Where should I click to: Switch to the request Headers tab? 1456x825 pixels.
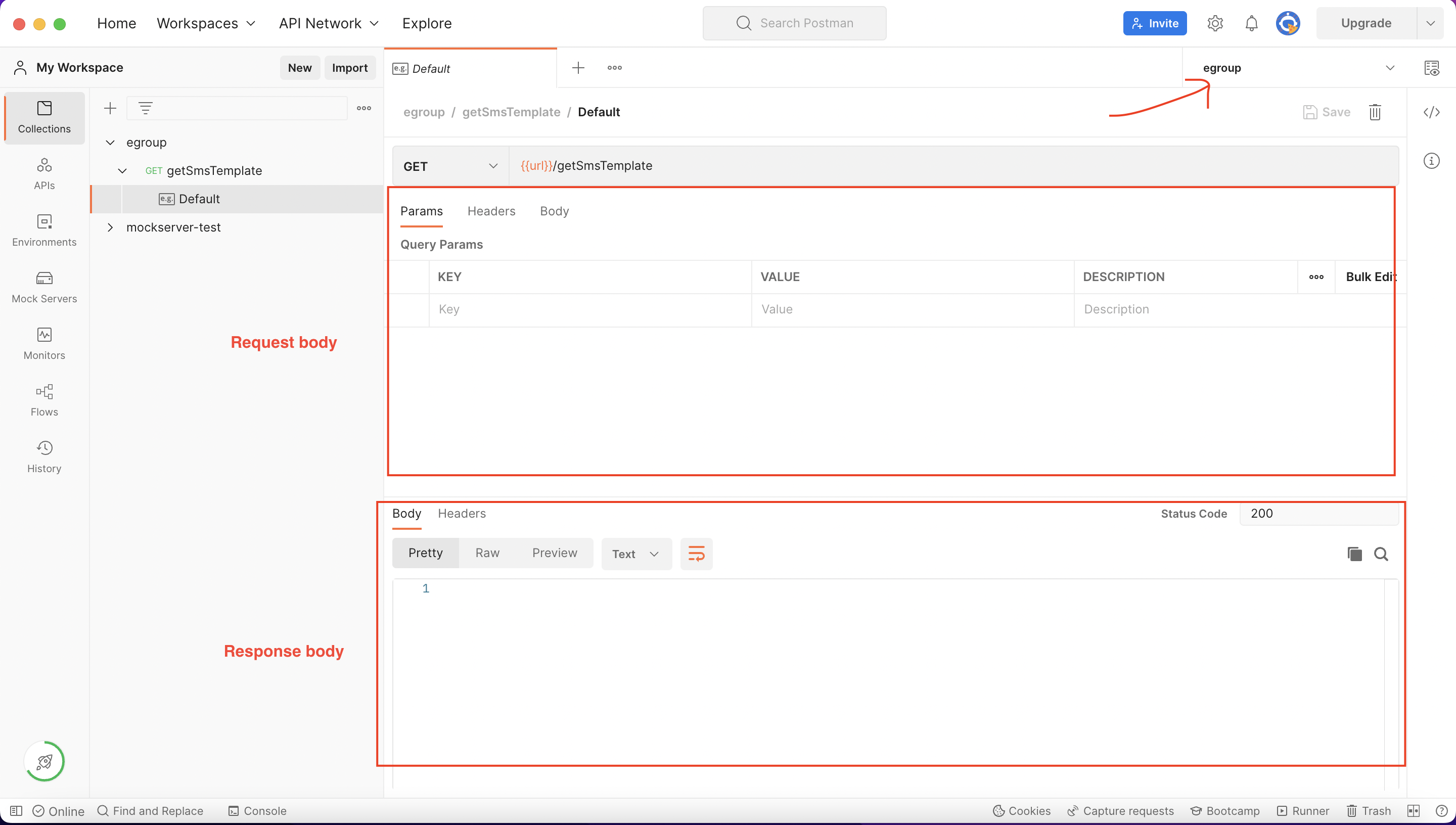(490, 211)
